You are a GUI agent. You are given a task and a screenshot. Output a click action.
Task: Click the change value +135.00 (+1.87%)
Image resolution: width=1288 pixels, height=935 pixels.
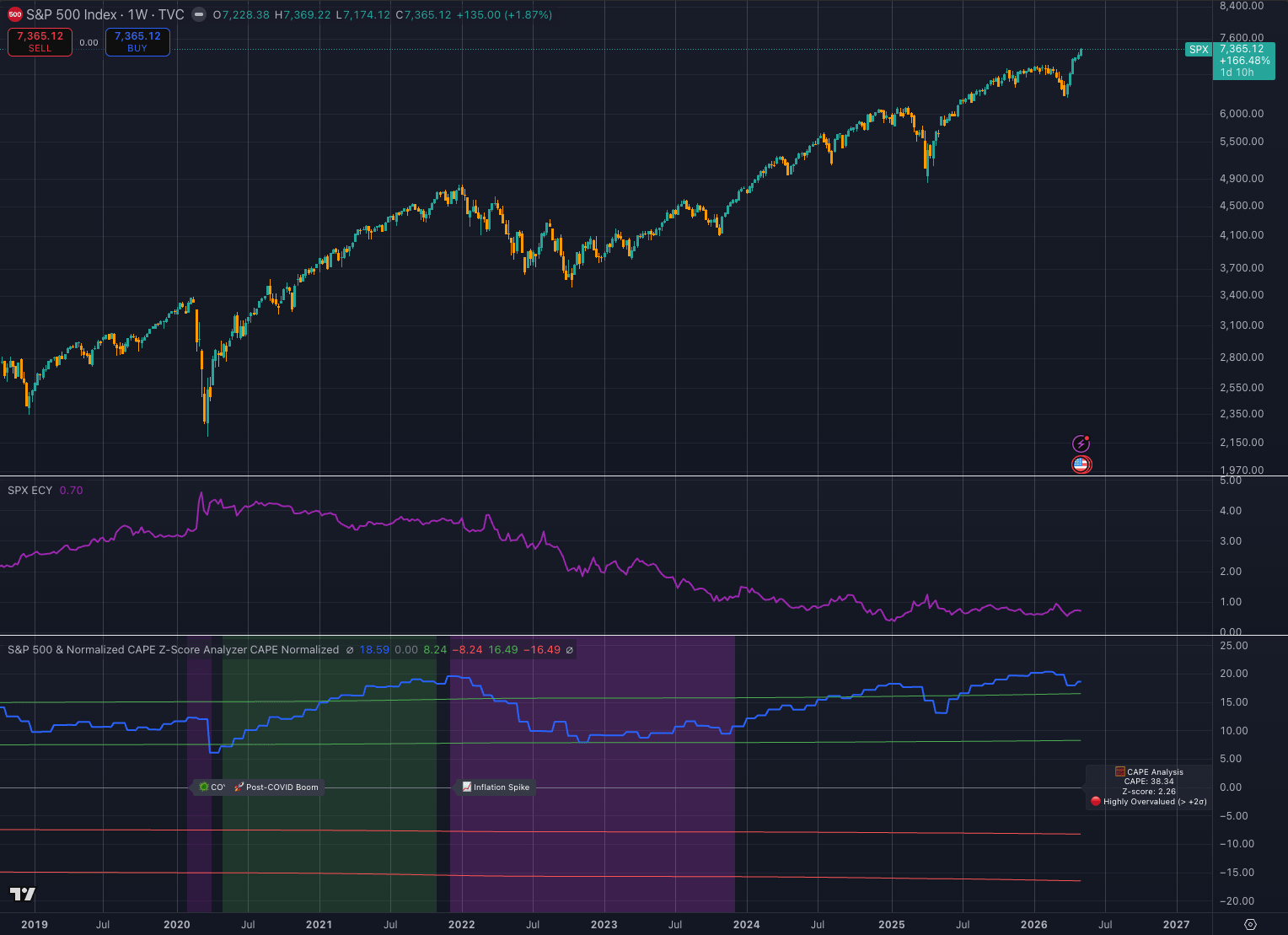pos(504,15)
